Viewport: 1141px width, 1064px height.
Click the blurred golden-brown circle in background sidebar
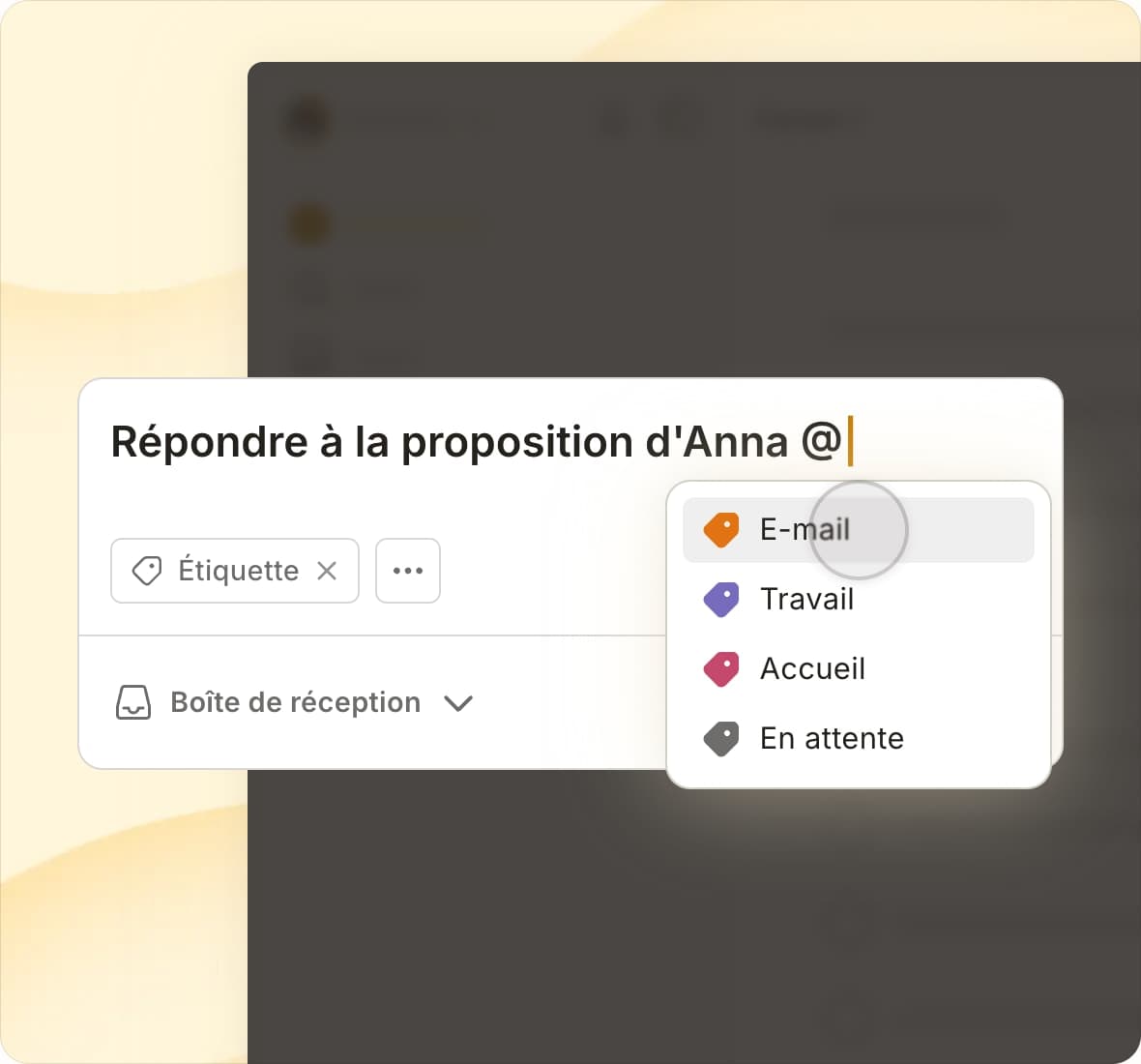309,223
